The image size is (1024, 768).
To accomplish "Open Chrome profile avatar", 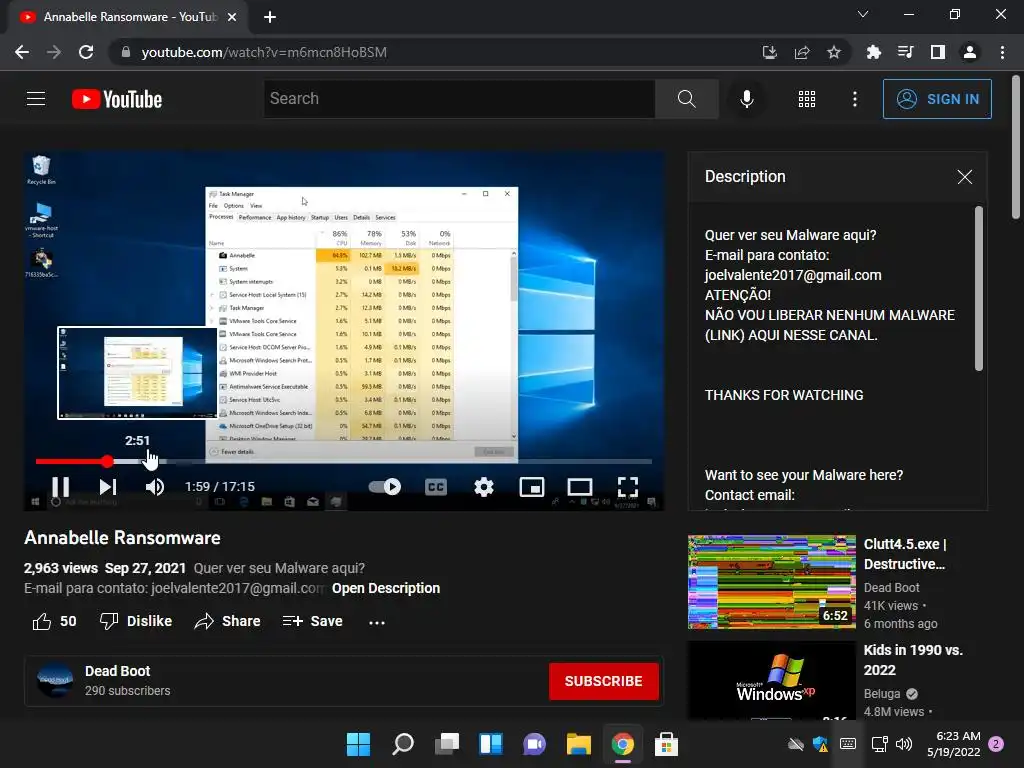I will point(970,52).
